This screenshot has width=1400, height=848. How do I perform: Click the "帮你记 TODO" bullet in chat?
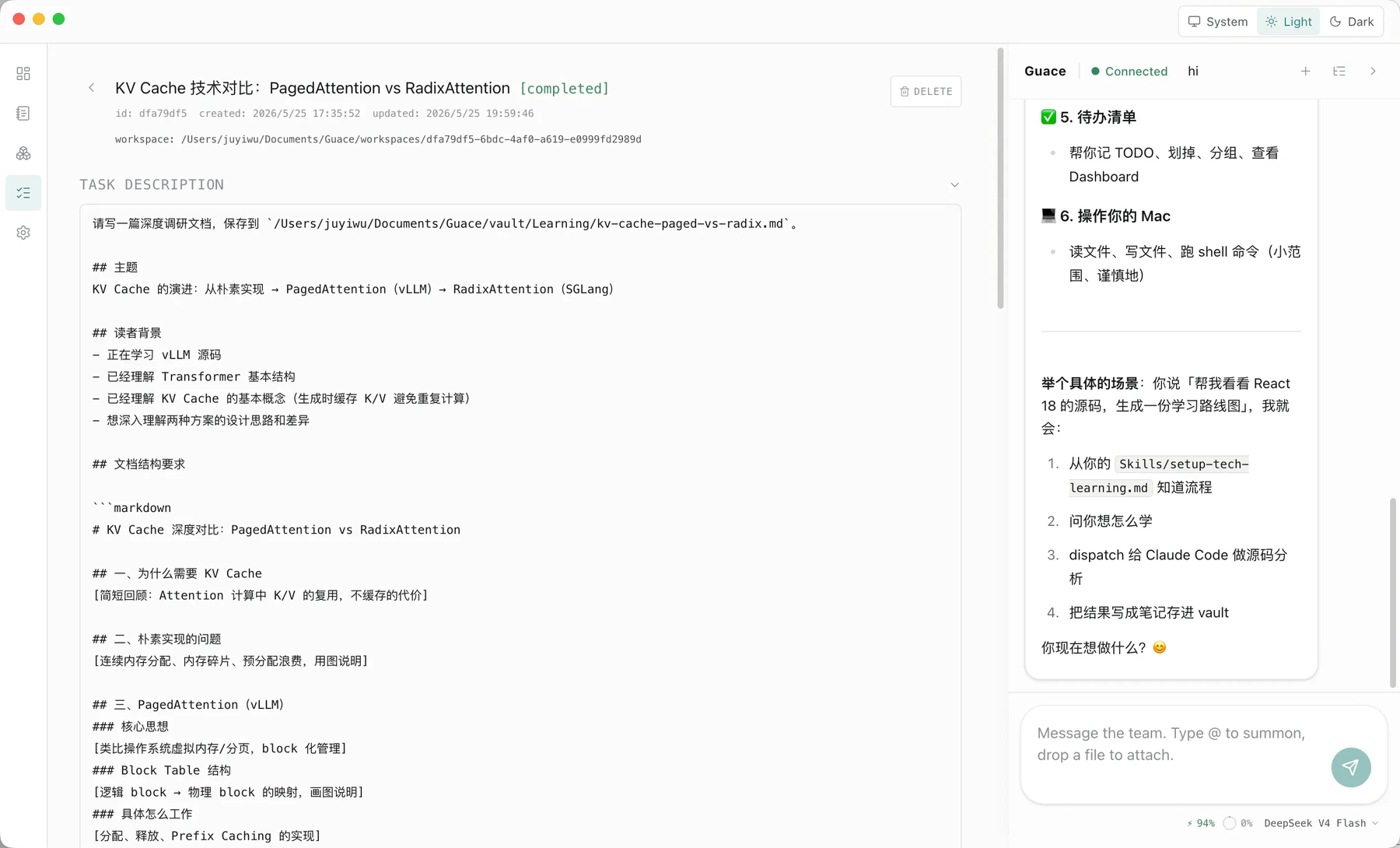tap(1174, 165)
